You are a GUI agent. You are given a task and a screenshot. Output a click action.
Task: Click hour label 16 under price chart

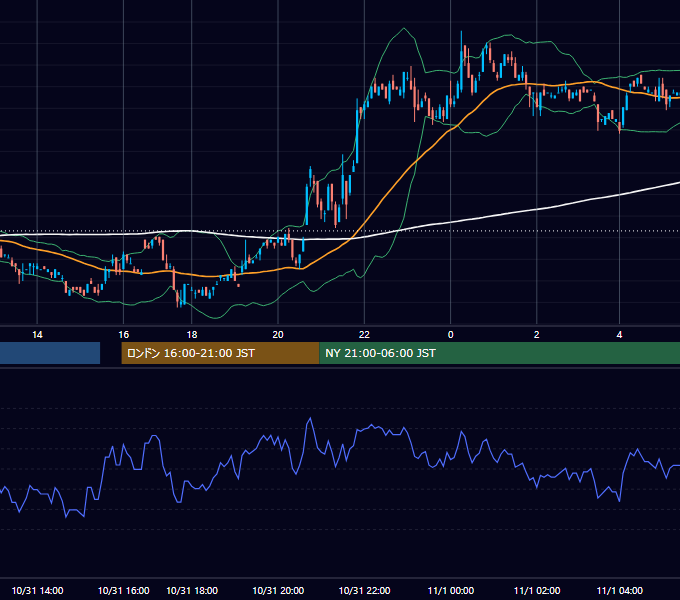124,334
